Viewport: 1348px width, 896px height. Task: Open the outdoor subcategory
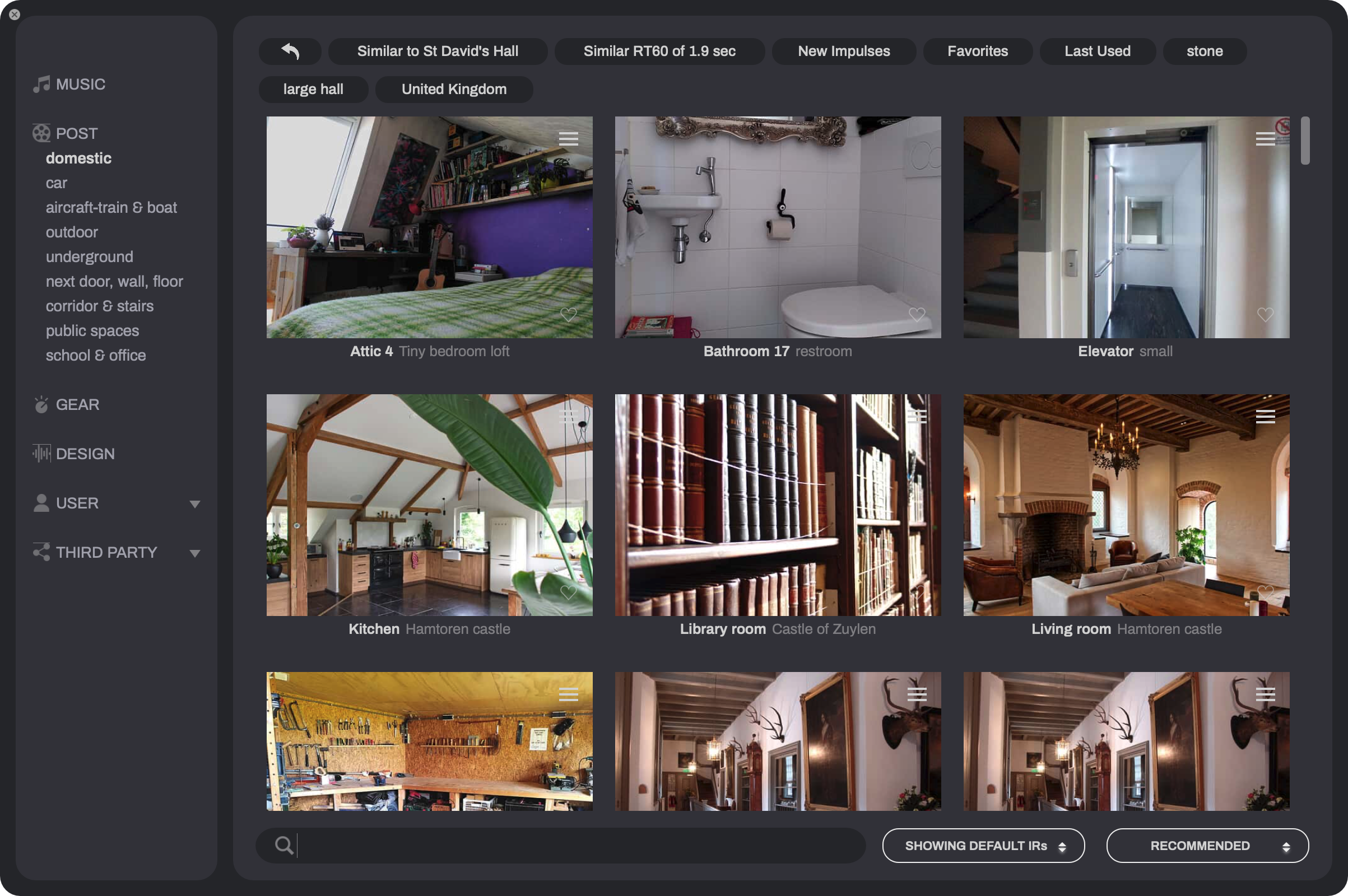click(72, 232)
